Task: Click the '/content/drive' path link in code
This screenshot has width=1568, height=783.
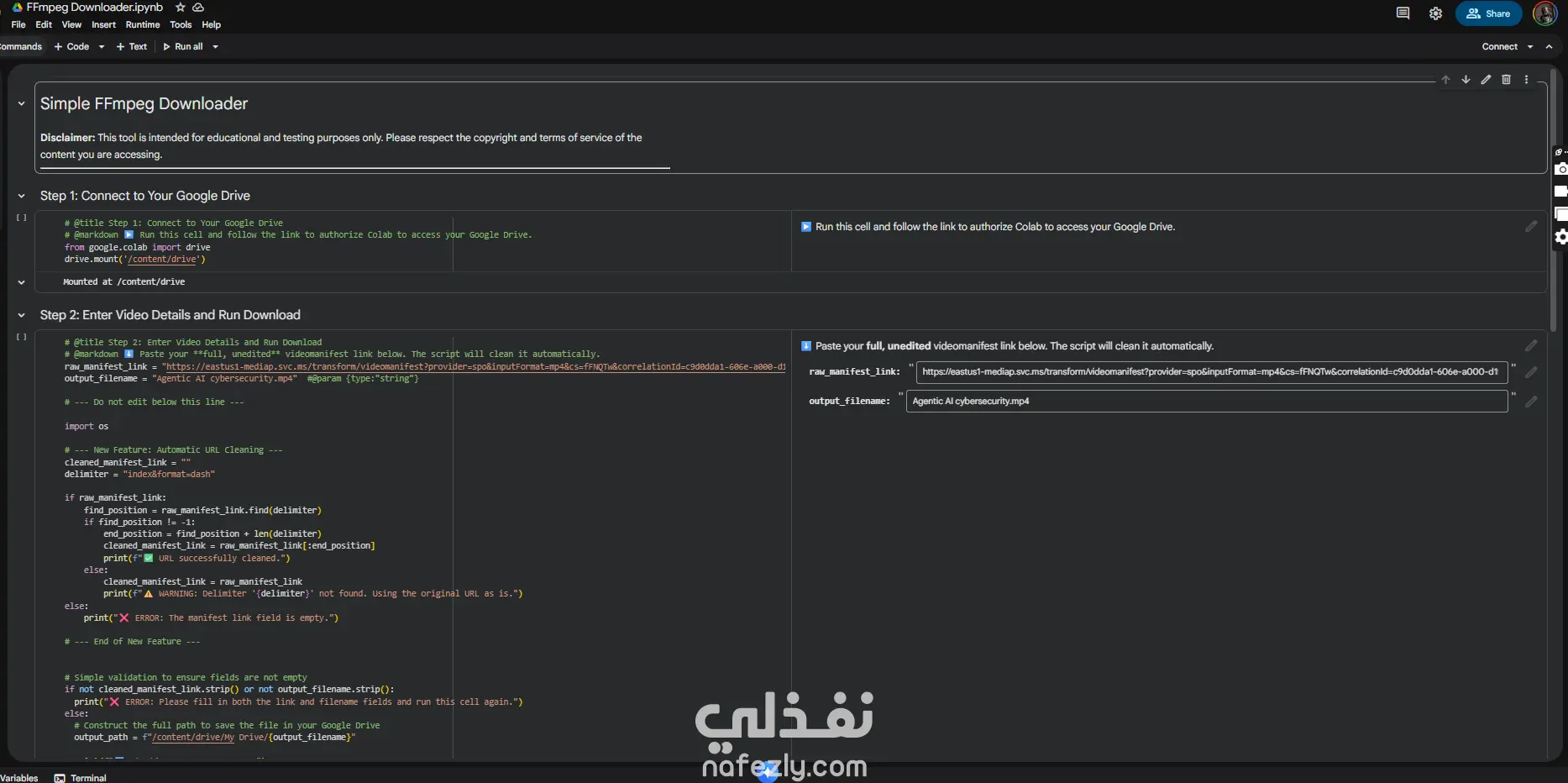Action: pos(161,260)
